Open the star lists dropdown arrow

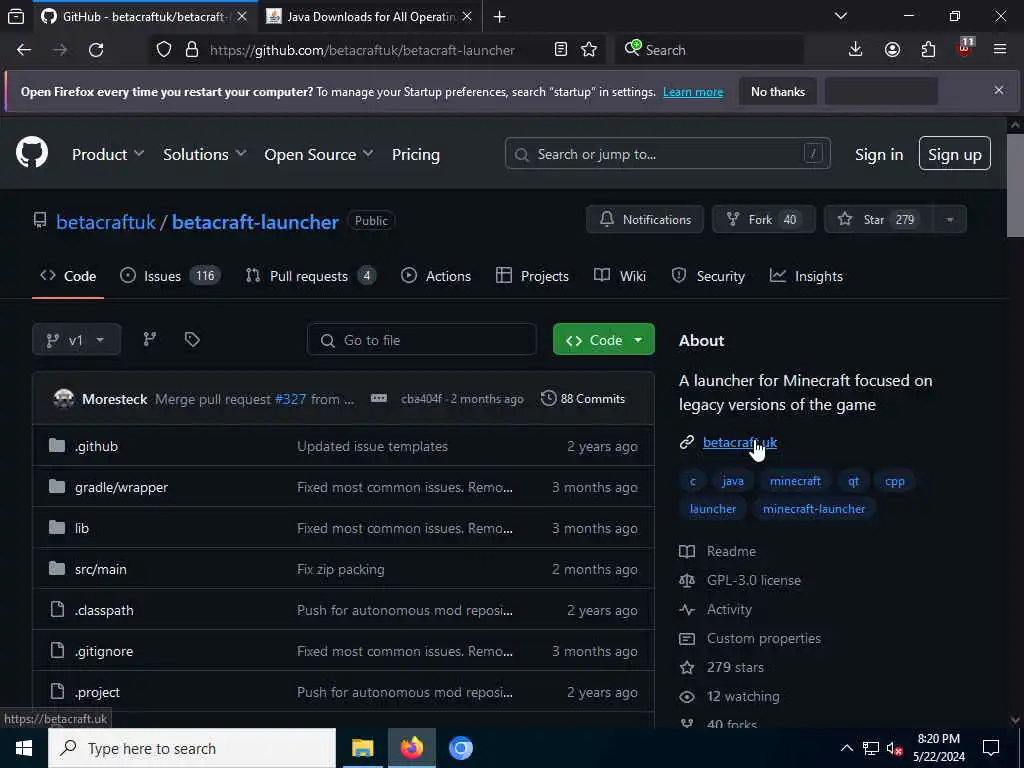click(950, 219)
